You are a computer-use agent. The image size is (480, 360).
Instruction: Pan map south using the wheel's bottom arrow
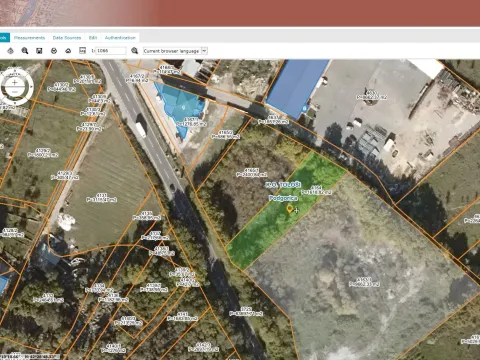[x=14, y=103]
